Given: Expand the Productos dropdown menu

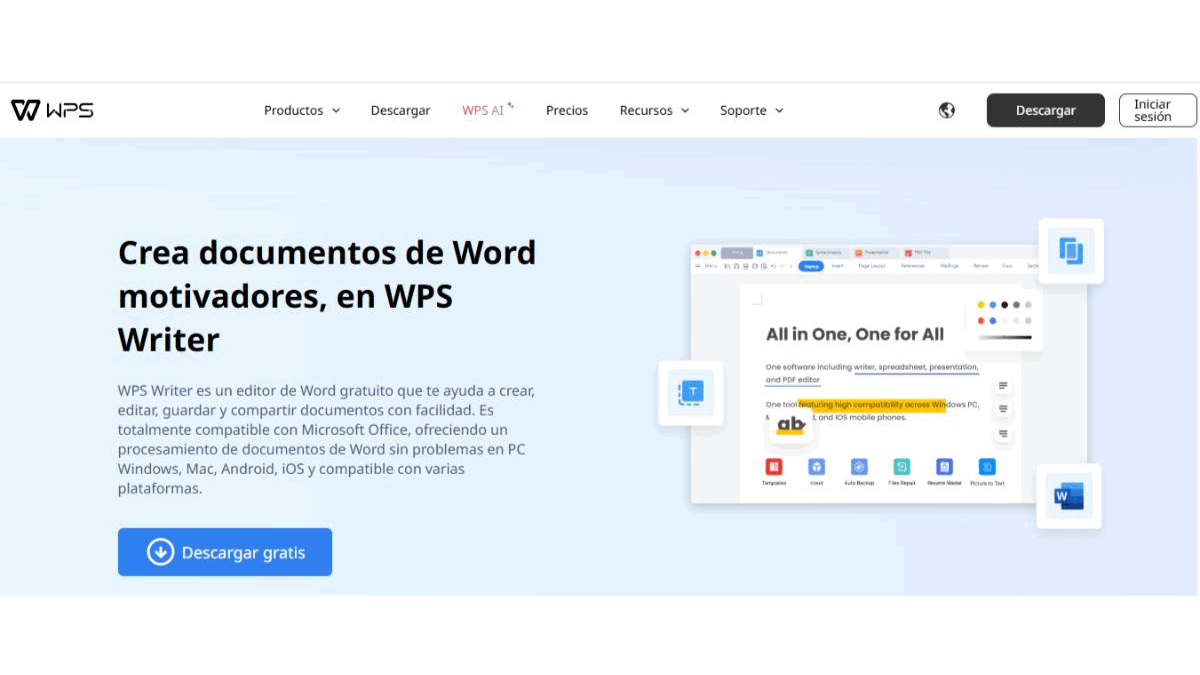Looking at the screenshot, I should [302, 110].
